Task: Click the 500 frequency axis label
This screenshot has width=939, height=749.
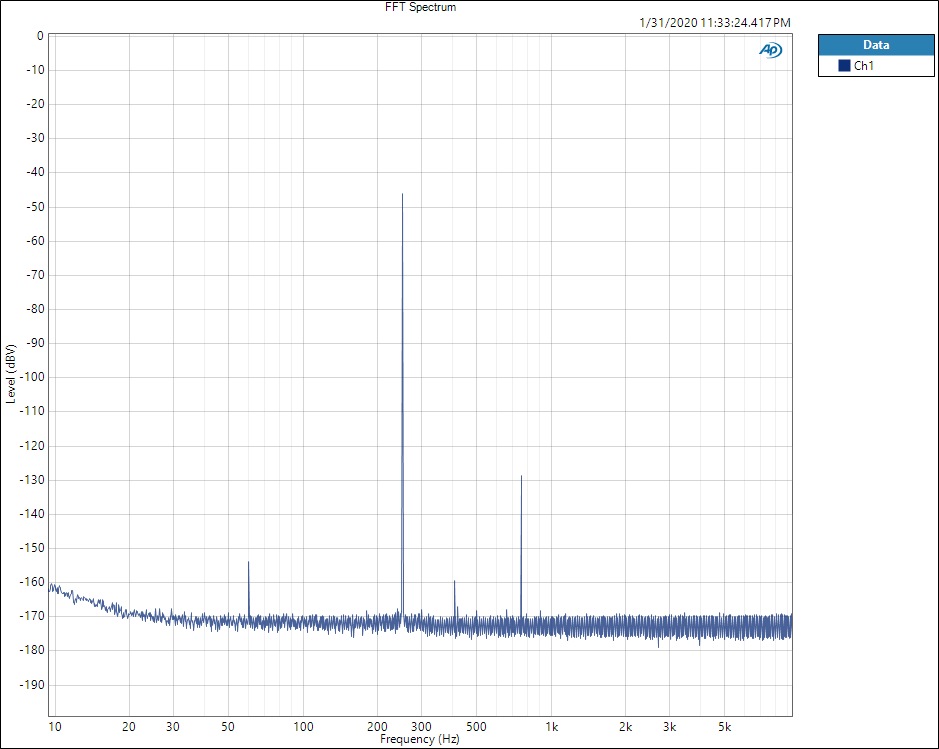Action: [476, 727]
